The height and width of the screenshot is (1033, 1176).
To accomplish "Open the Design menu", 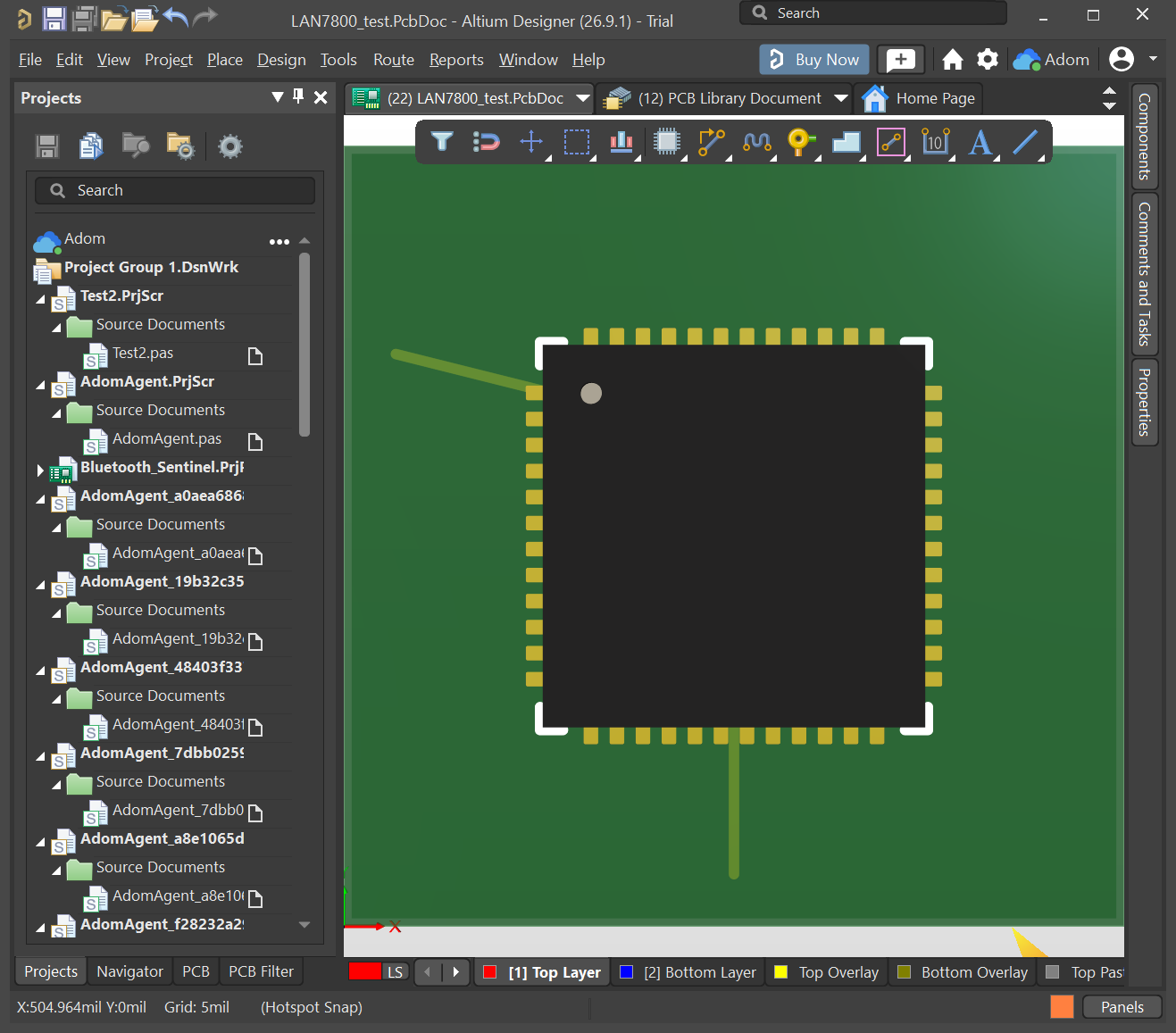I will point(281,60).
